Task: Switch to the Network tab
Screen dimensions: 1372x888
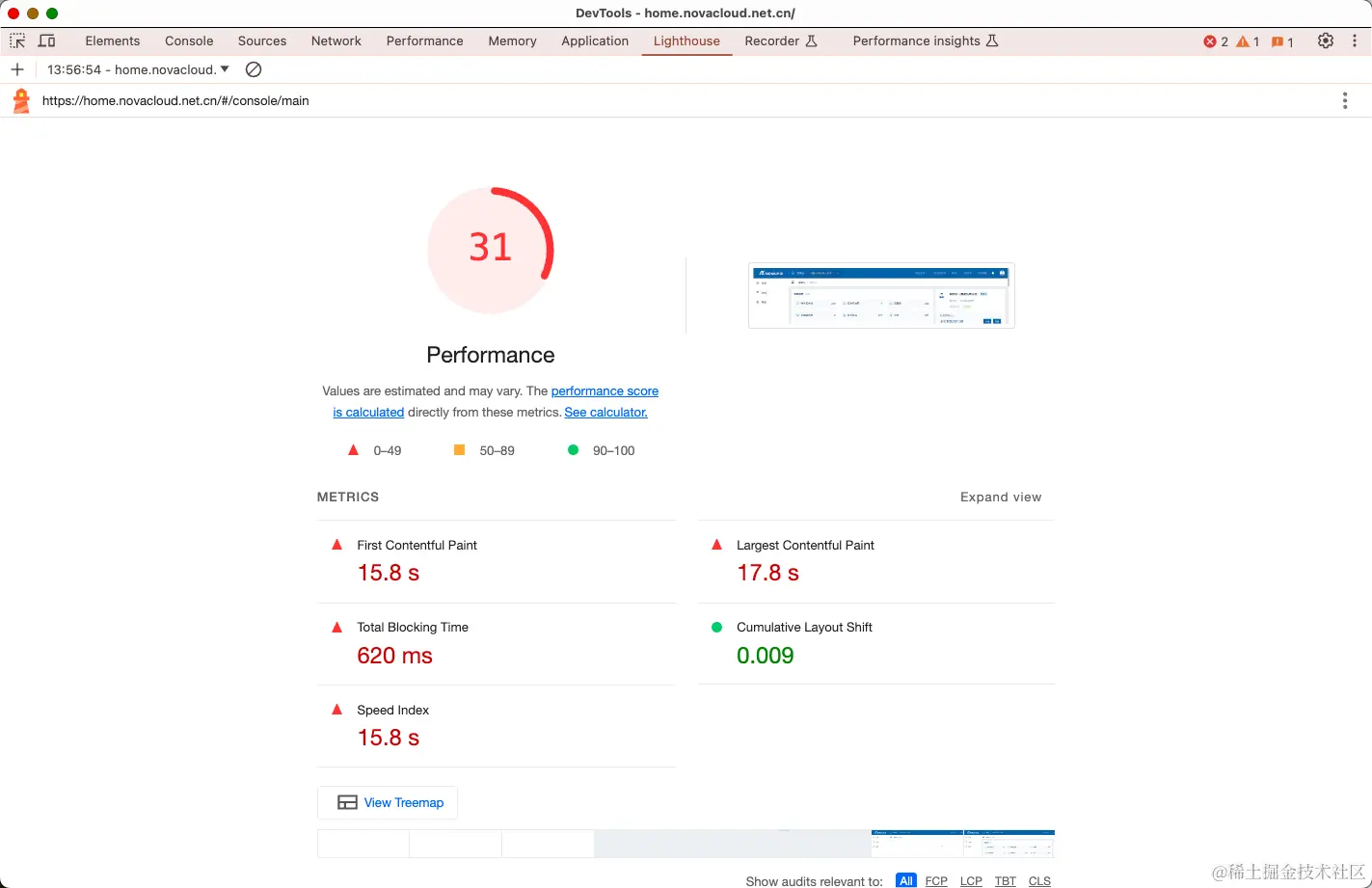Action: point(336,40)
